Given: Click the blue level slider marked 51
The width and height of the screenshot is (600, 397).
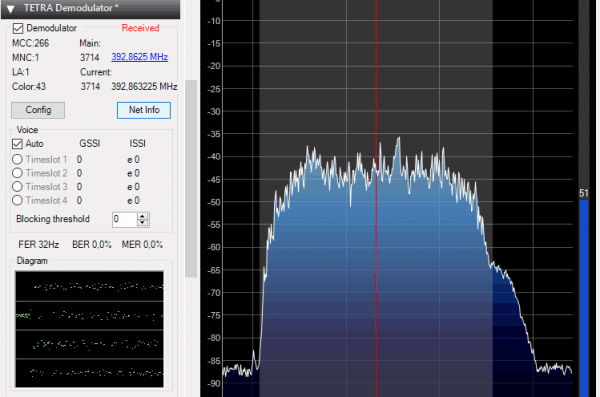Looking at the screenshot, I should click(584, 297).
